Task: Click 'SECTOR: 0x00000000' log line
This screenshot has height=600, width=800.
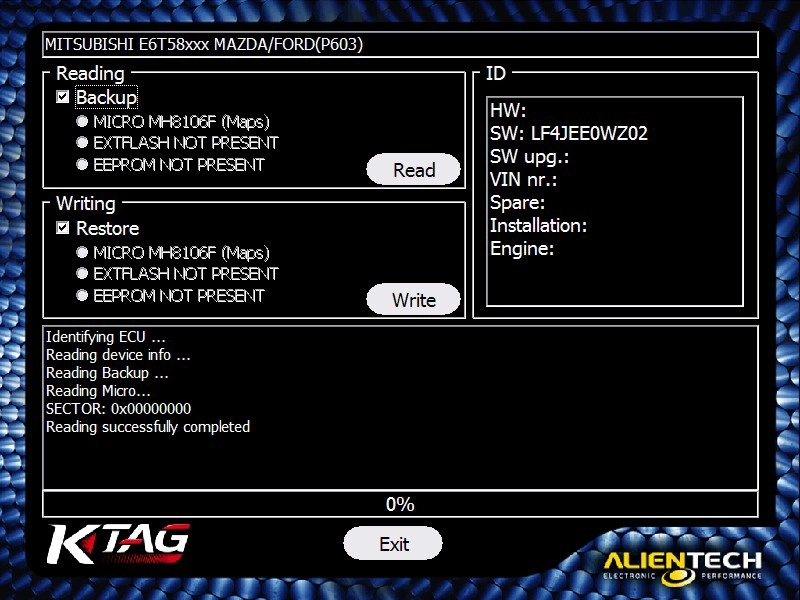Action: tap(118, 409)
